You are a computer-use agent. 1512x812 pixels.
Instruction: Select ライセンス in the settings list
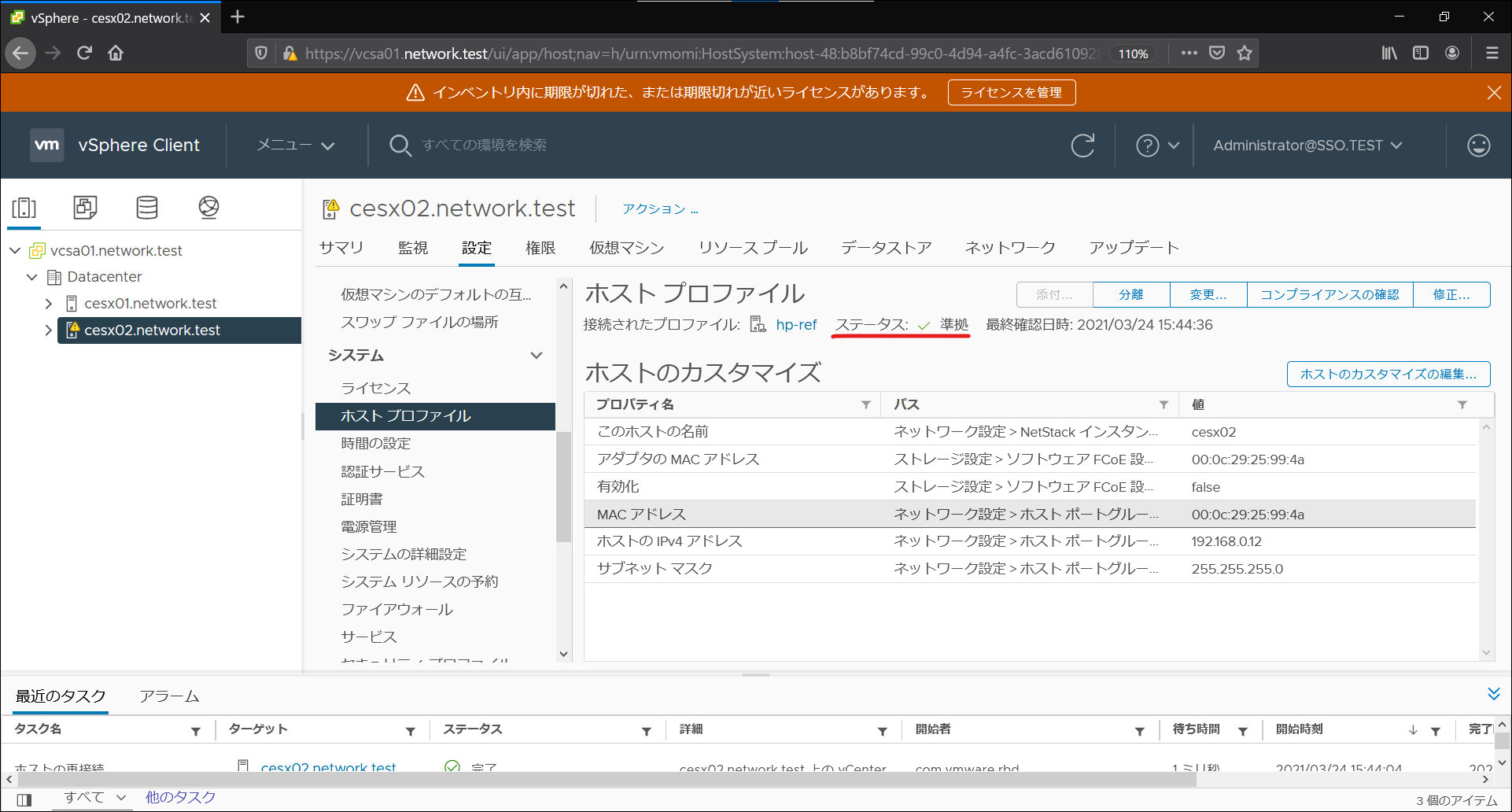(x=376, y=388)
